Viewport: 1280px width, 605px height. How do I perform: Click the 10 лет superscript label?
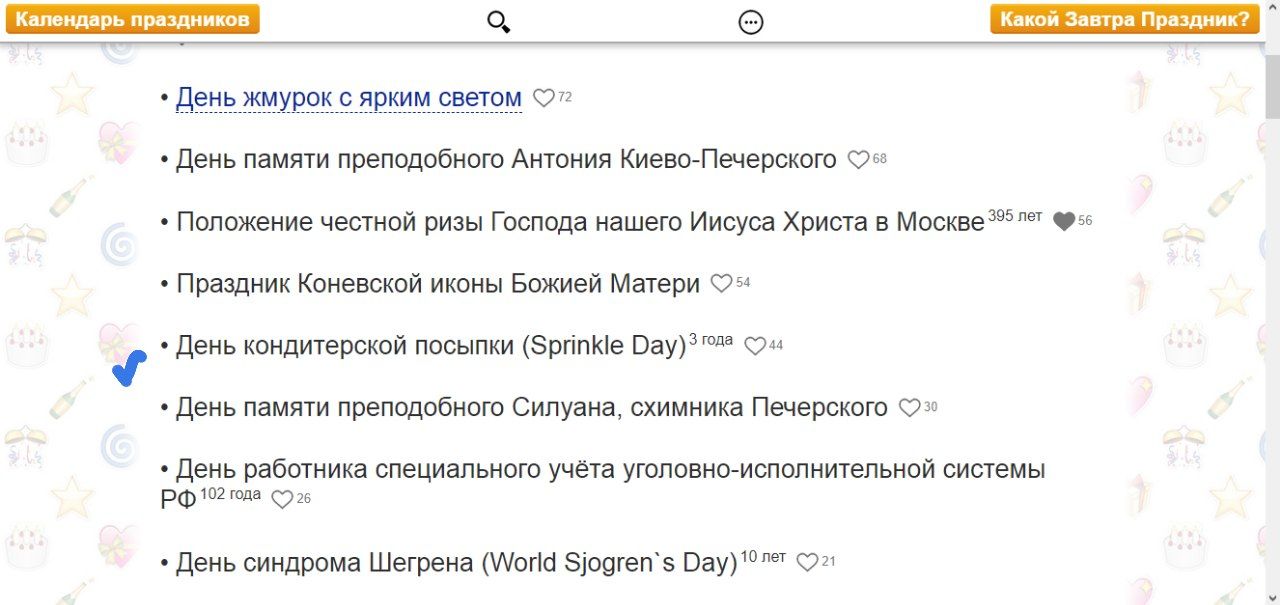click(x=763, y=557)
